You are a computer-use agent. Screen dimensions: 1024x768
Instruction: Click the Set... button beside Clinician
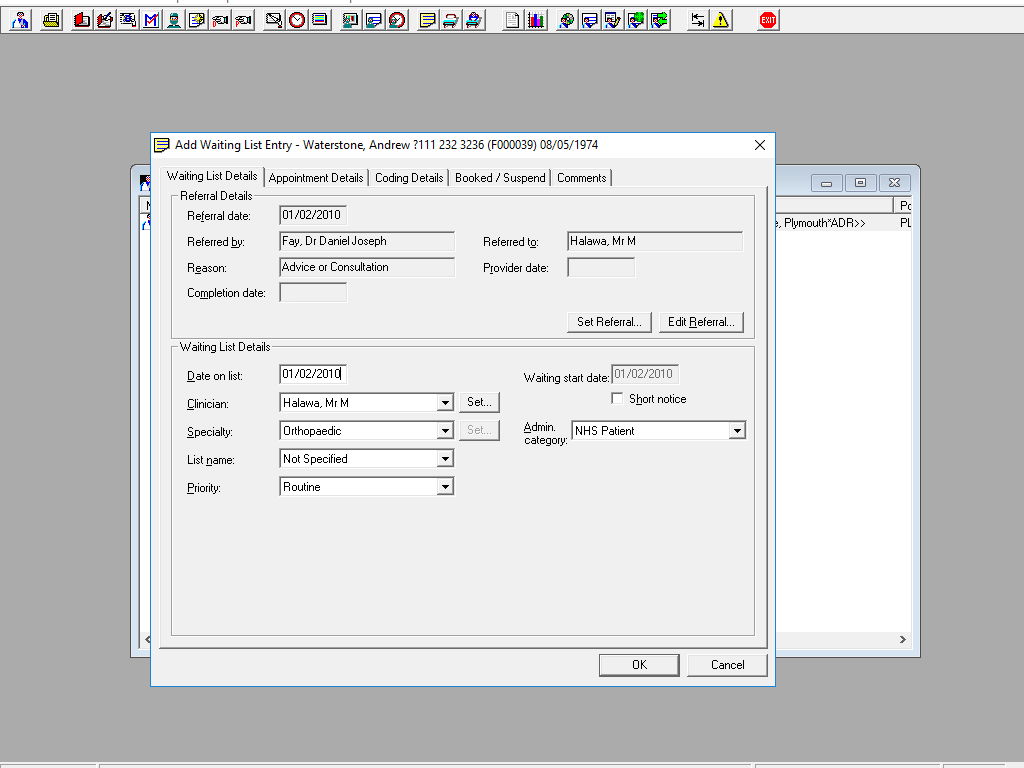coord(479,402)
